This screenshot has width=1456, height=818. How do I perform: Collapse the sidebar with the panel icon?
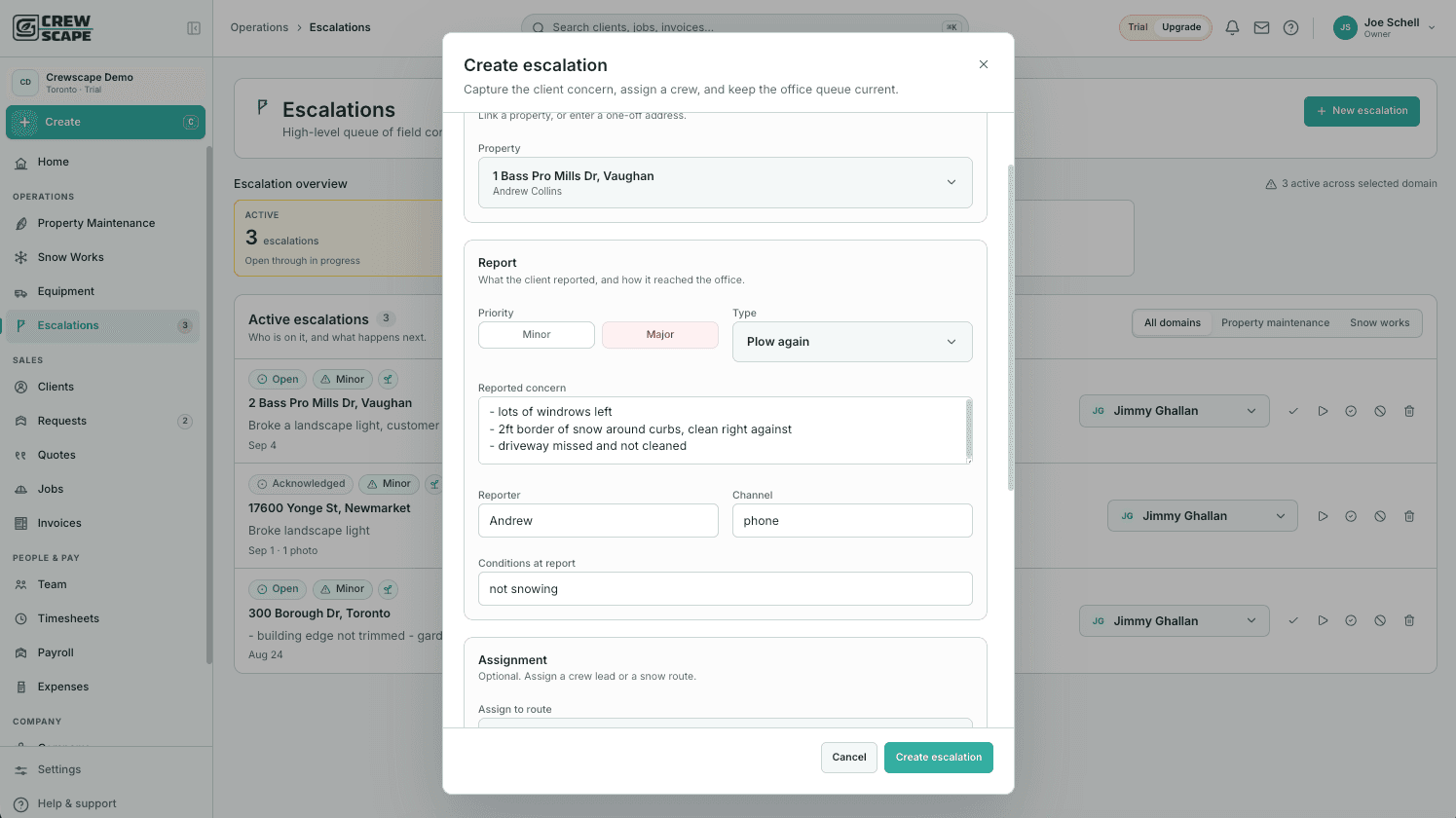point(194,28)
